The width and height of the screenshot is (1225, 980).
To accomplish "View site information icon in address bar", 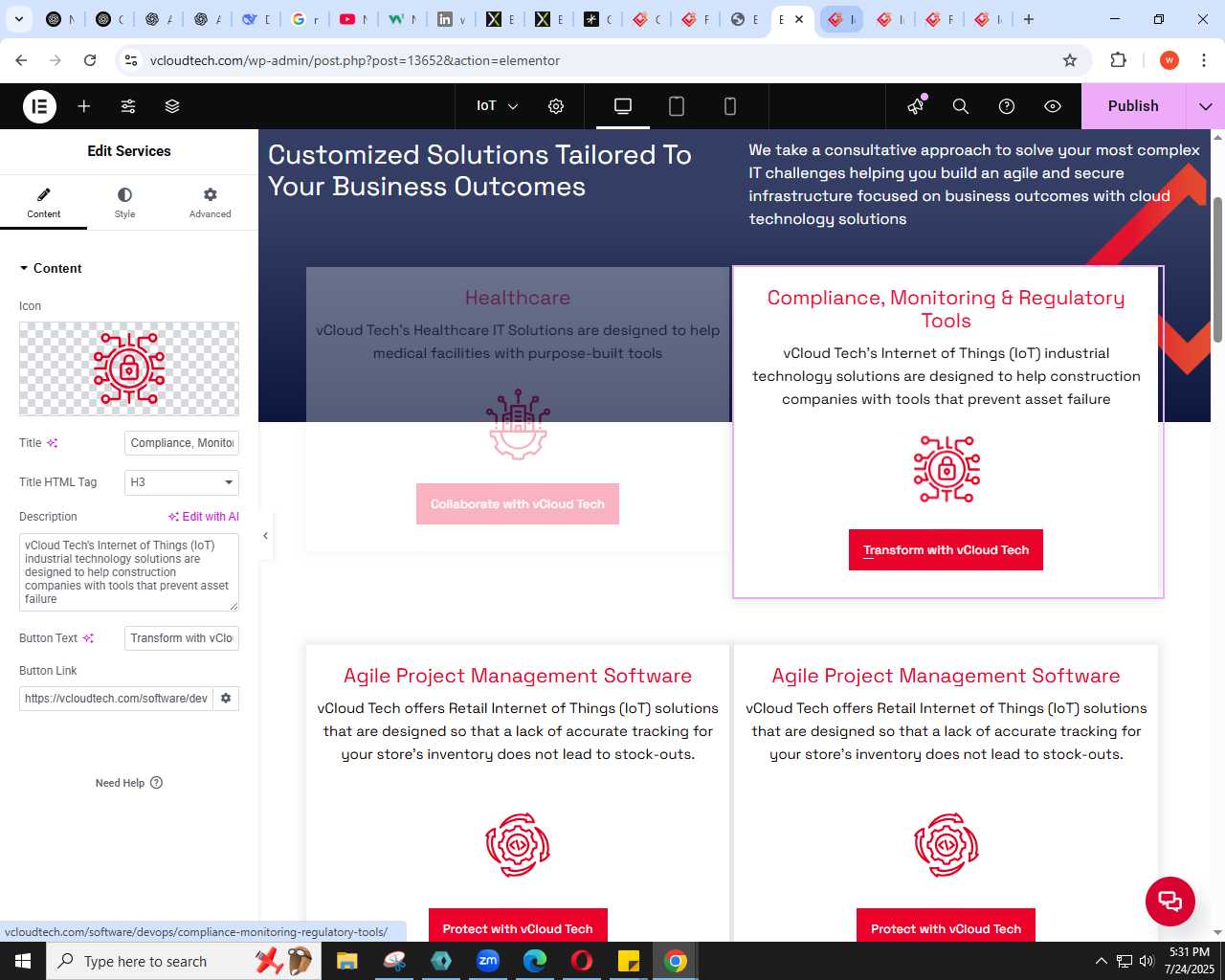I will pyautogui.click(x=131, y=60).
